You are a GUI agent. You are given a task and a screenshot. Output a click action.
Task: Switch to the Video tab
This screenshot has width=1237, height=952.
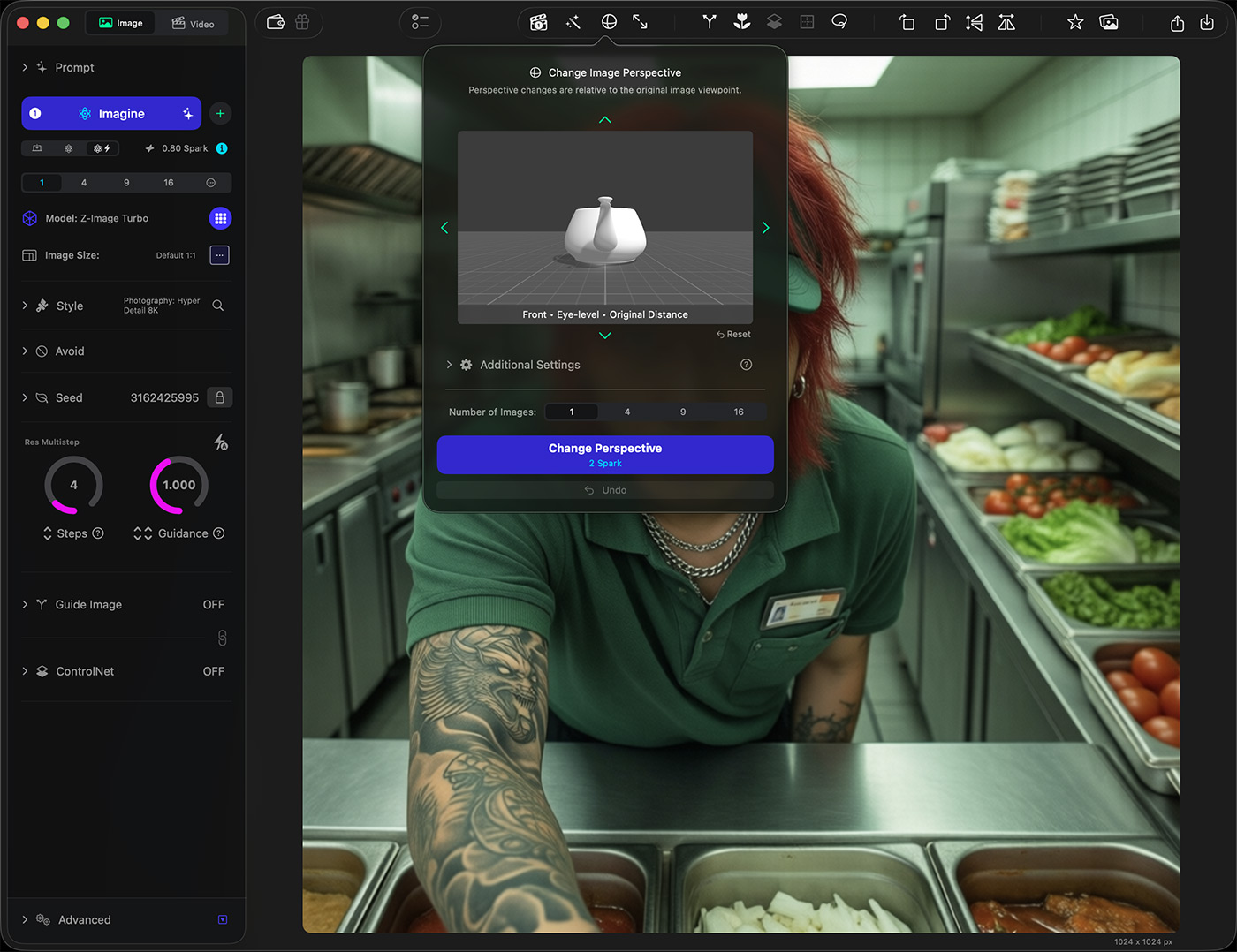click(x=193, y=24)
